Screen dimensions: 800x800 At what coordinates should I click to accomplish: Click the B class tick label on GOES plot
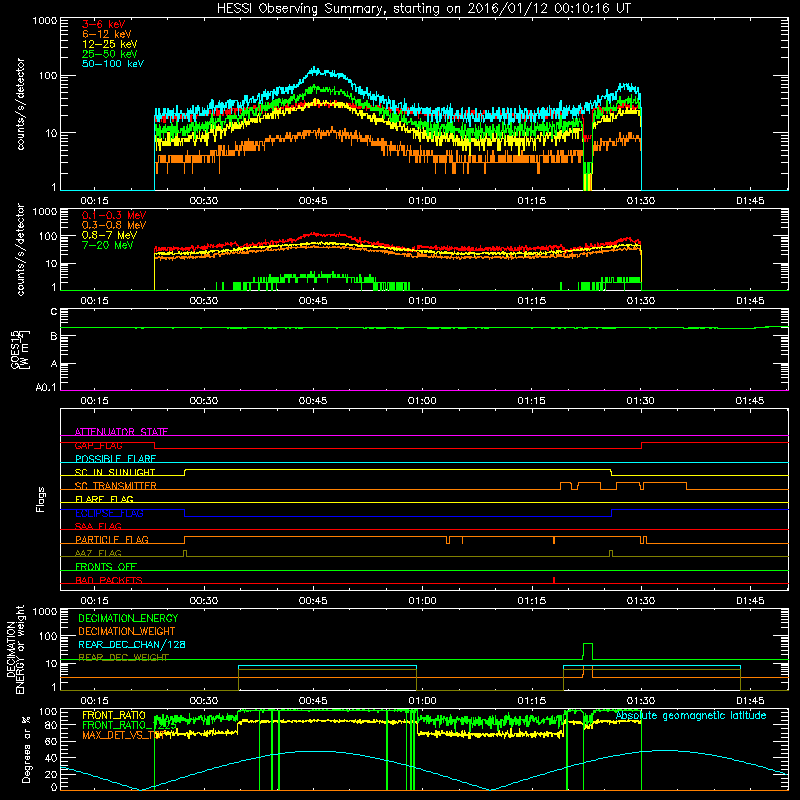click(x=54, y=337)
